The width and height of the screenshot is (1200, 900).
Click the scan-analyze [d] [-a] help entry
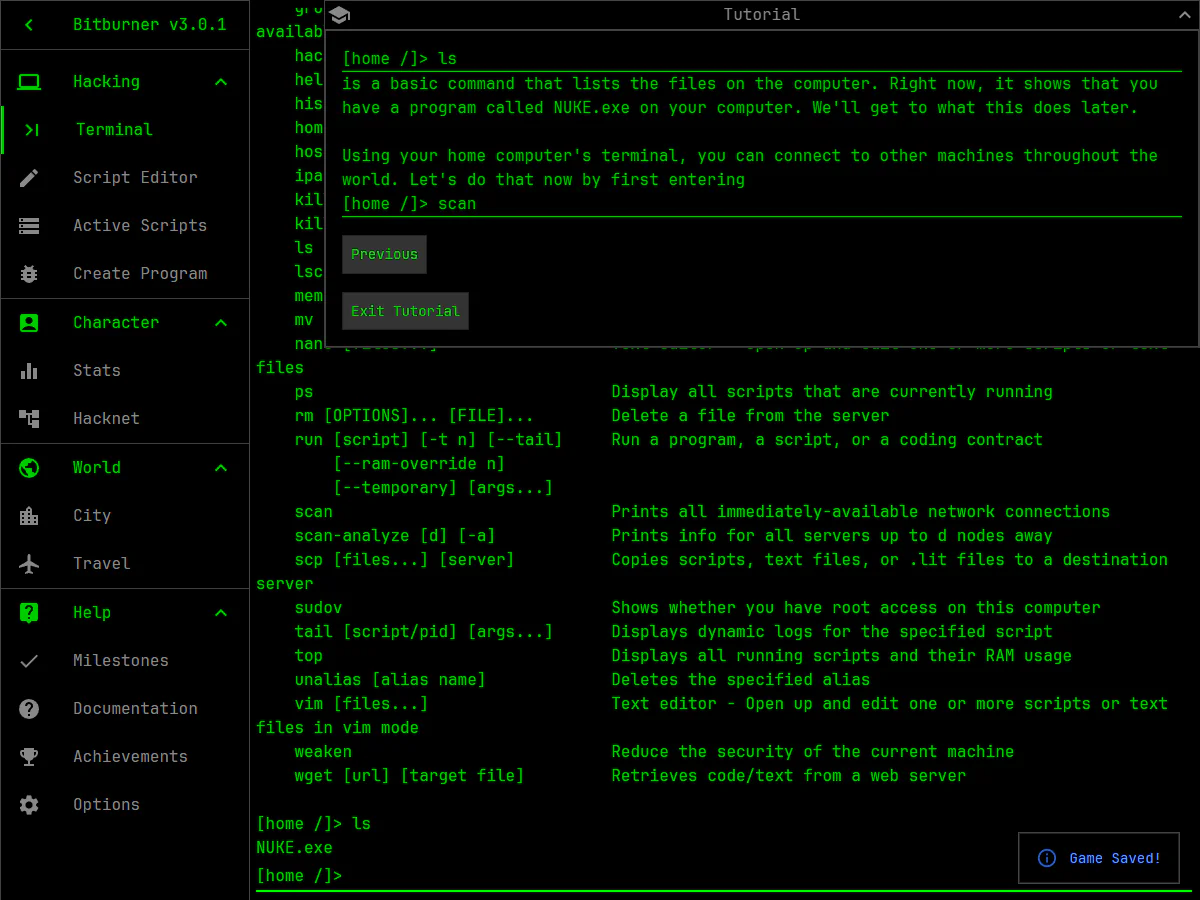[x=395, y=536]
